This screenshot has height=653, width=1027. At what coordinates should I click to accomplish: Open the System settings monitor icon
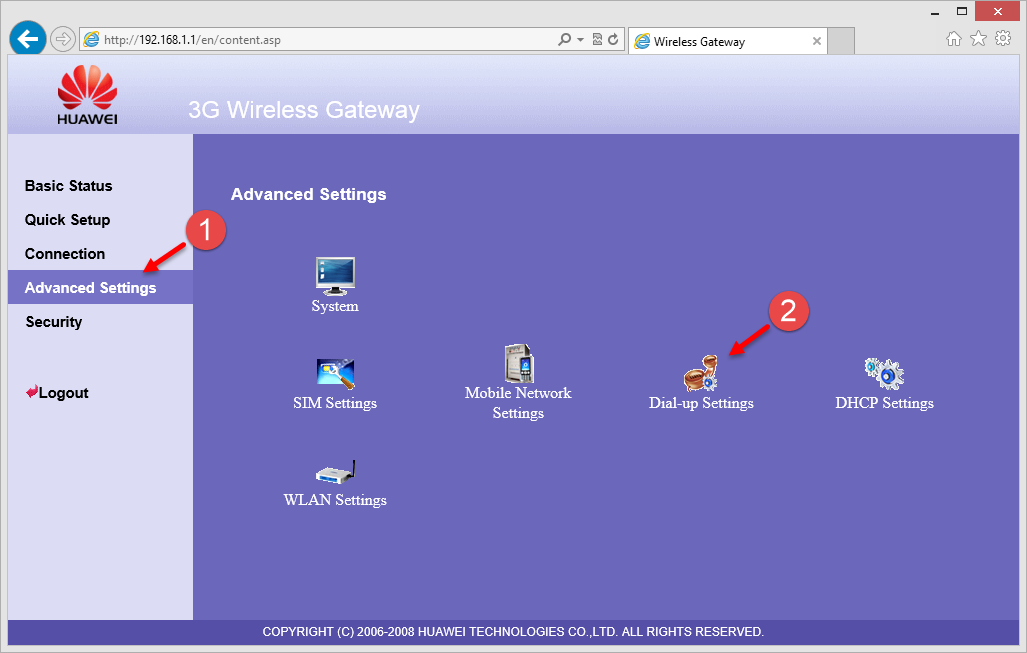[x=335, y=276]
